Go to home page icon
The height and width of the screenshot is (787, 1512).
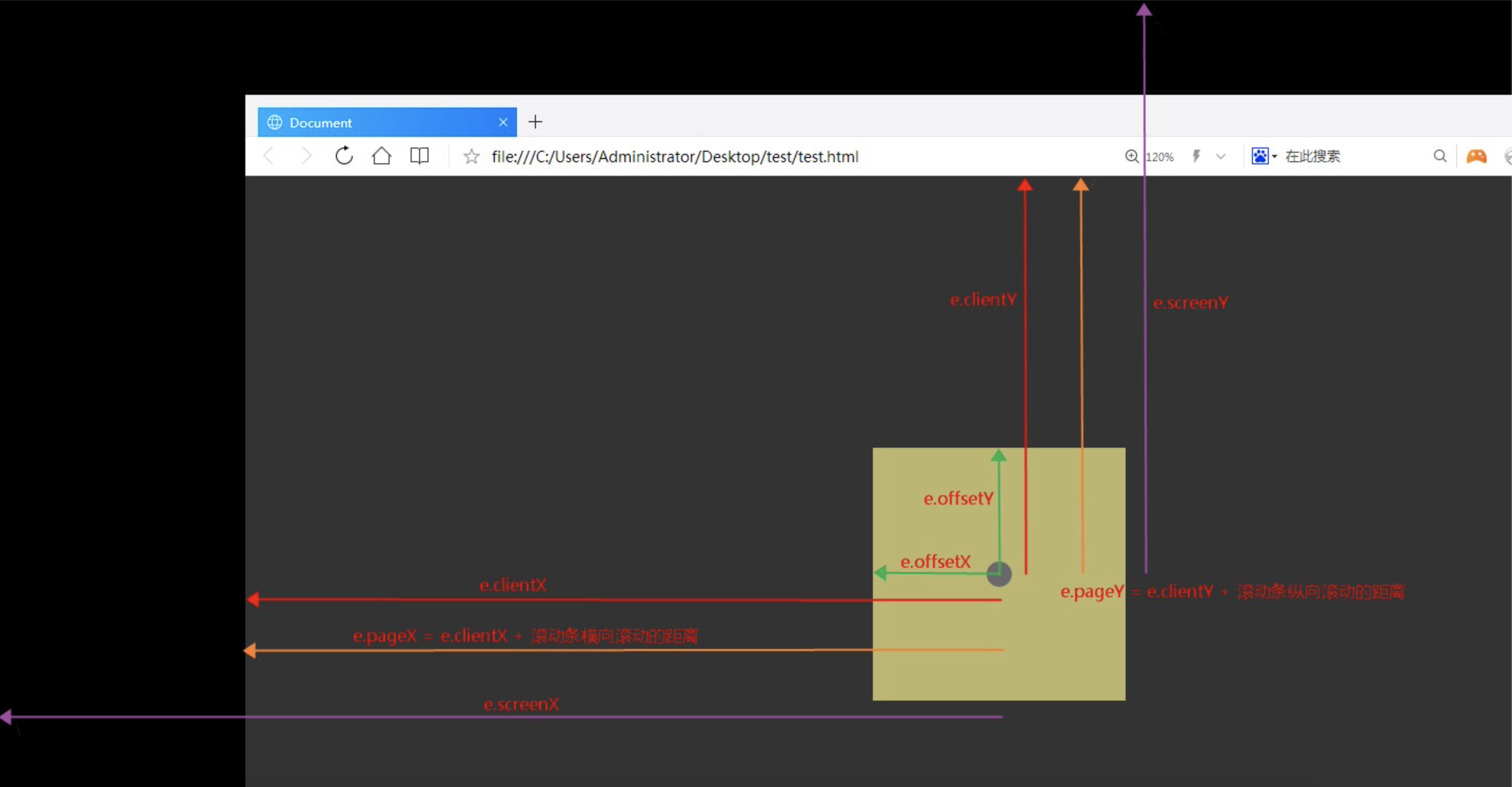[382, 155]
